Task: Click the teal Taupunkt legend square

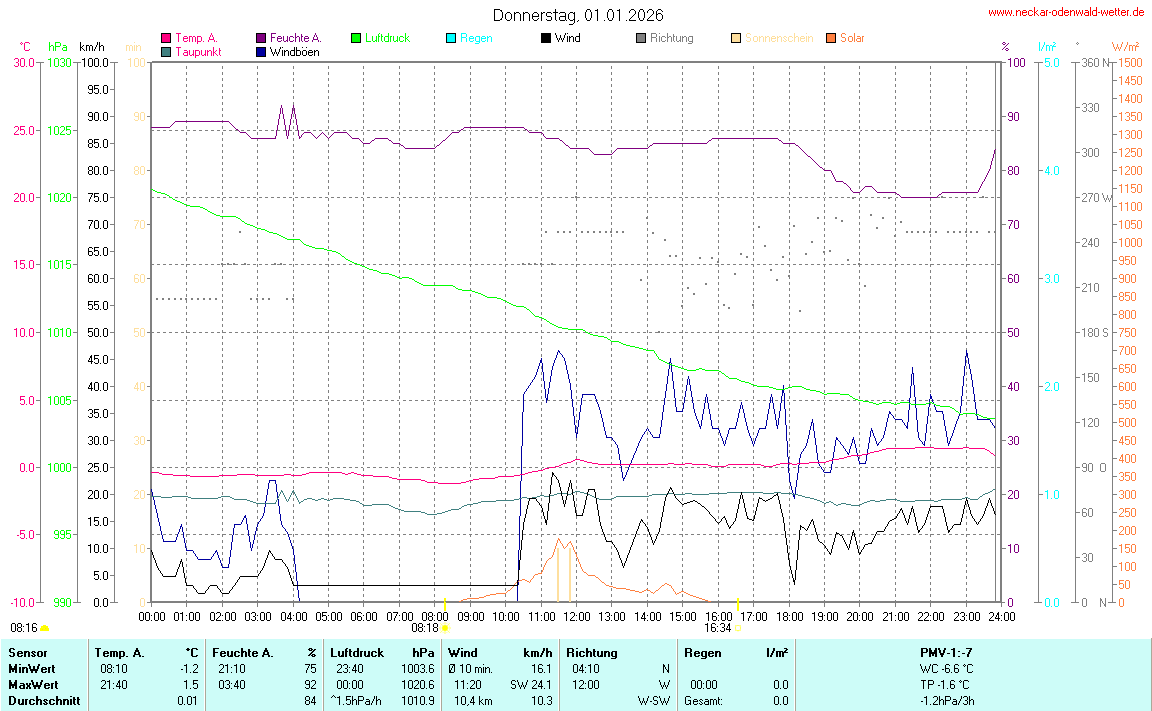Action: point(166,52)
